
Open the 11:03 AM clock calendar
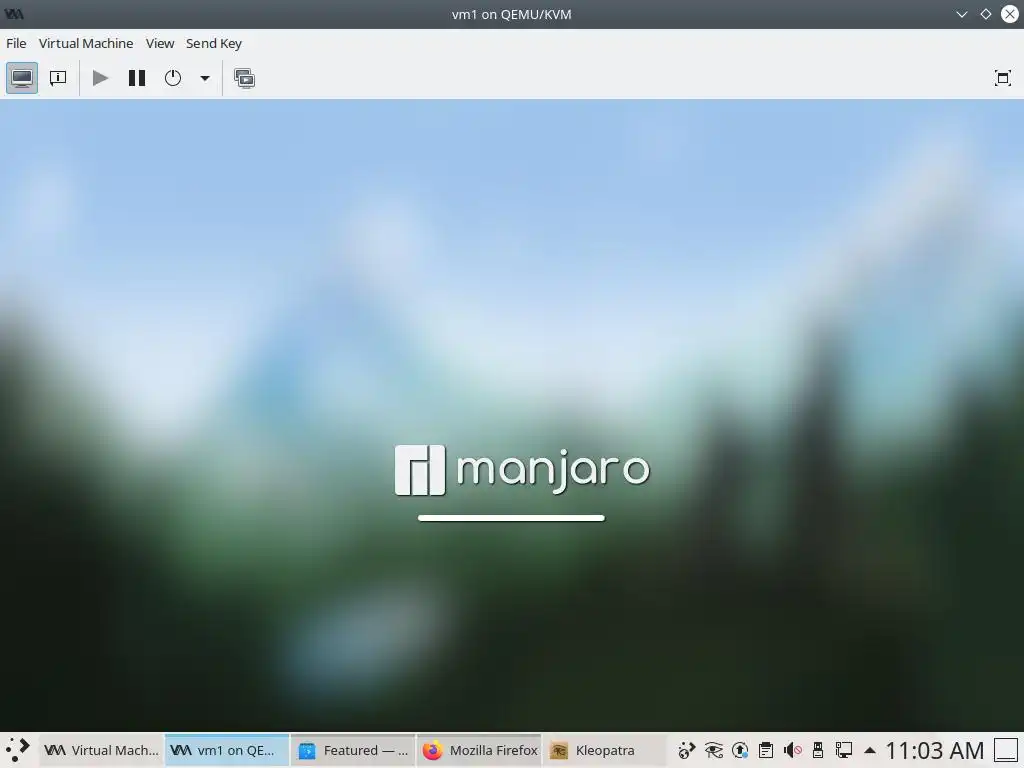935,750
